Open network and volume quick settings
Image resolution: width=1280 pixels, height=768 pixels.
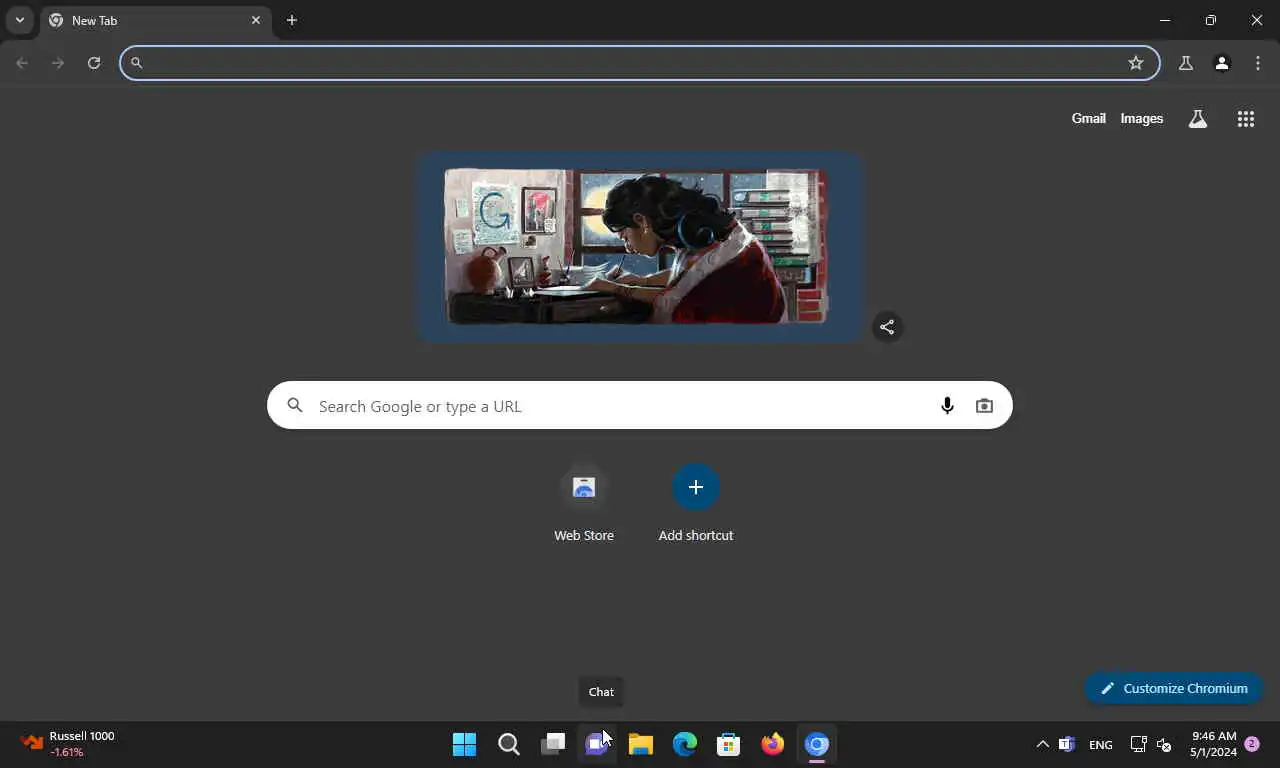pyautogui.click(x=1151, y=744)
